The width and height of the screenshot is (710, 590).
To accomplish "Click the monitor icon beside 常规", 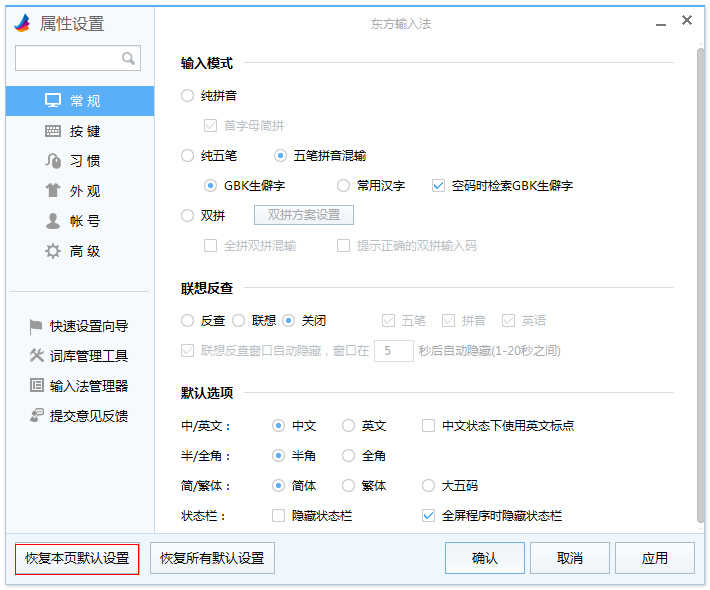I will (53, 101).
